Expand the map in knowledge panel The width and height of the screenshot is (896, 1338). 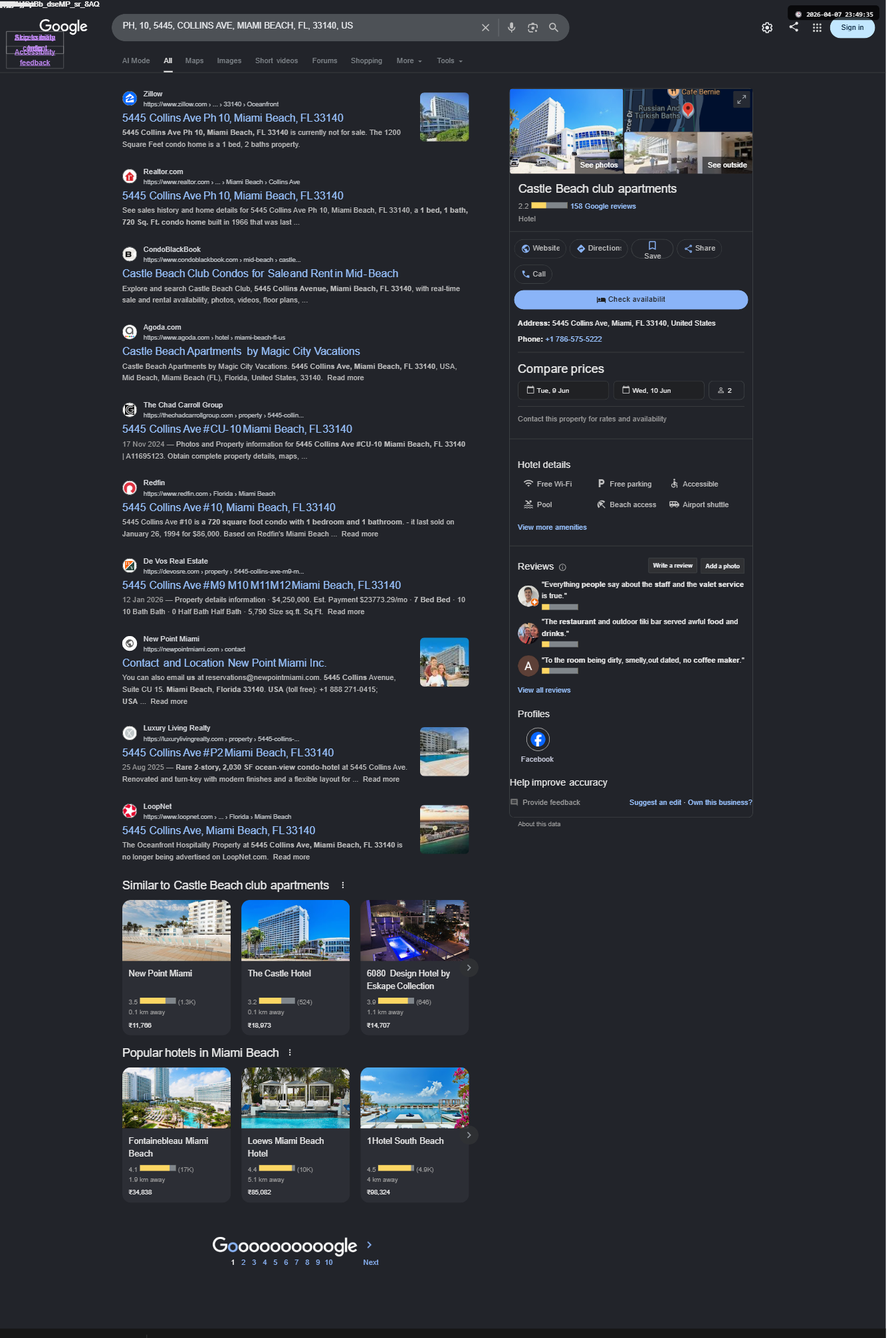[741, 100]
